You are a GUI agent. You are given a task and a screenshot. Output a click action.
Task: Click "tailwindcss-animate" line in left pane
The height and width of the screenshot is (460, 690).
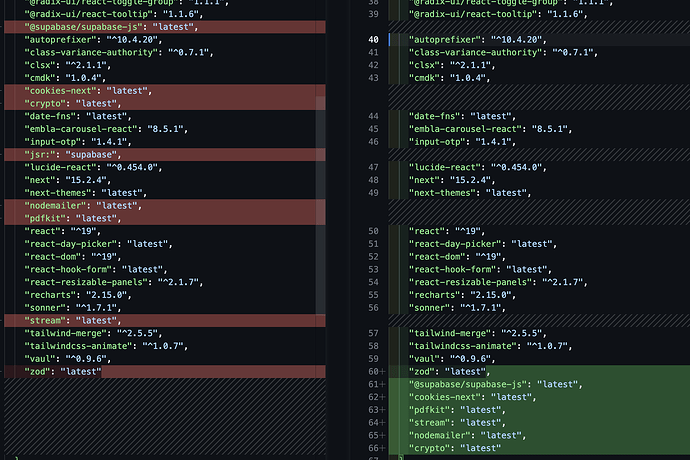click(x=165, y=346)
